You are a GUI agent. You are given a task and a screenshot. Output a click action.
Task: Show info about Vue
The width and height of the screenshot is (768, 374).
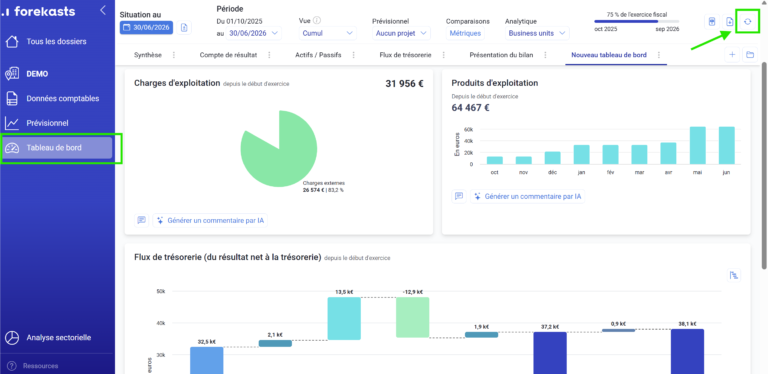point(317,21)
